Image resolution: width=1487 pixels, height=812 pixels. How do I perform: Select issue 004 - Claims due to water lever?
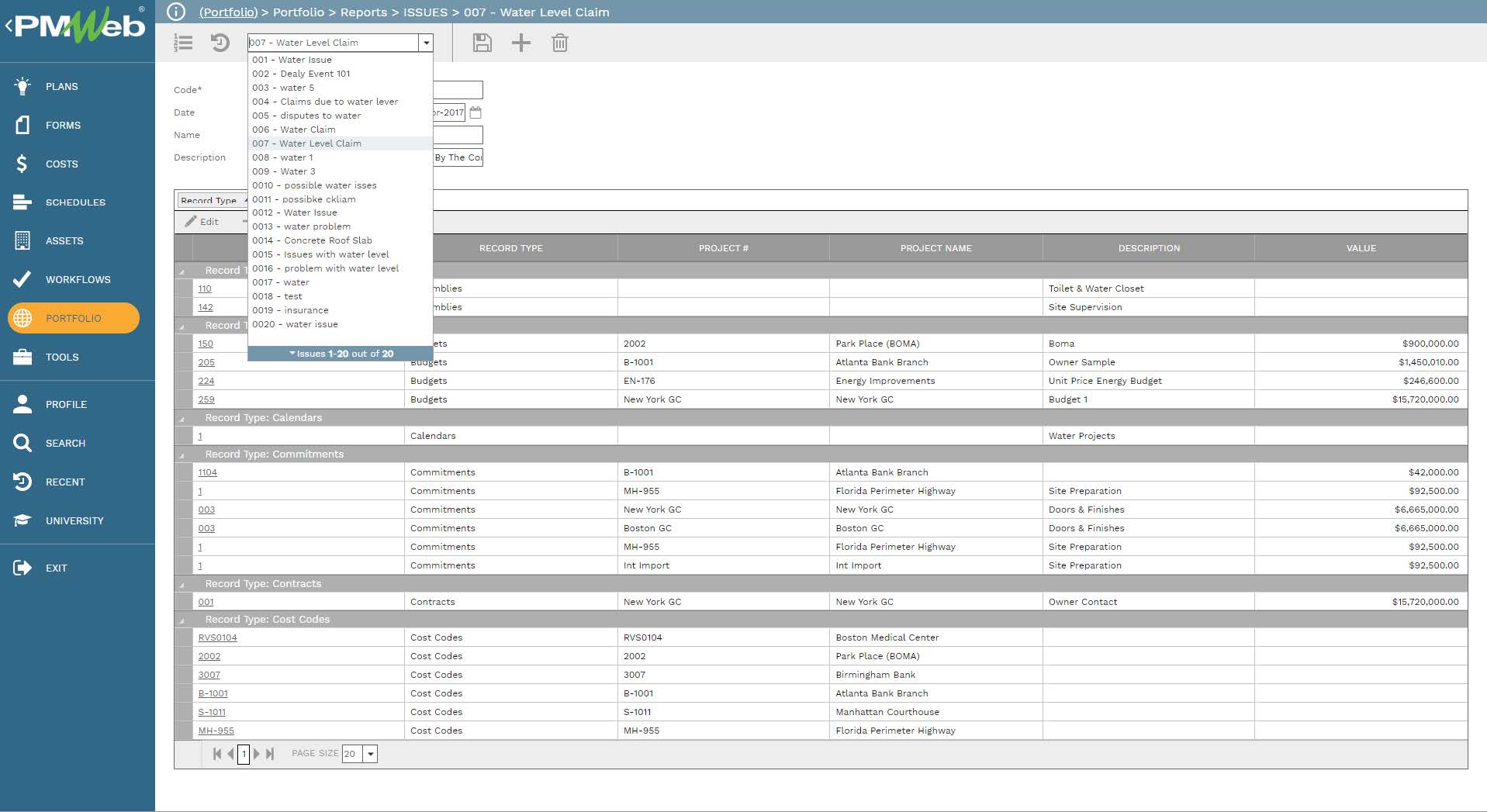tap(325, 101)
